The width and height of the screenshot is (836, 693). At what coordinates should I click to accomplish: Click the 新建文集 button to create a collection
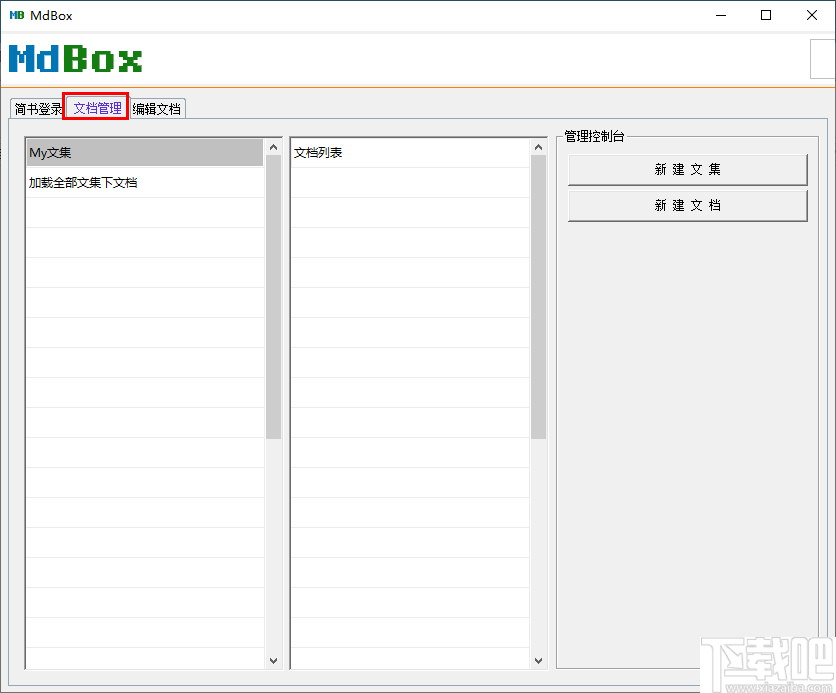click(687, 169)
